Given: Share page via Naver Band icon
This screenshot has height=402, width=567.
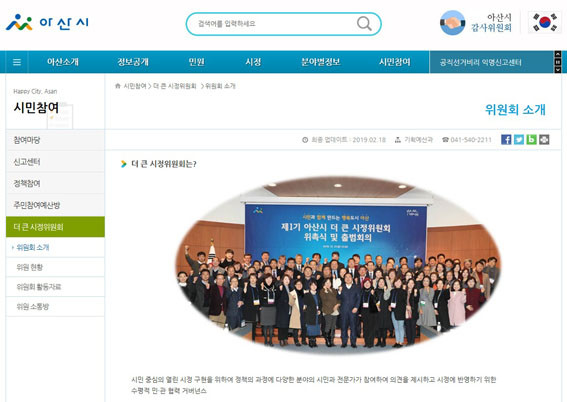Looking at the screenshot, I should point(531,140).
